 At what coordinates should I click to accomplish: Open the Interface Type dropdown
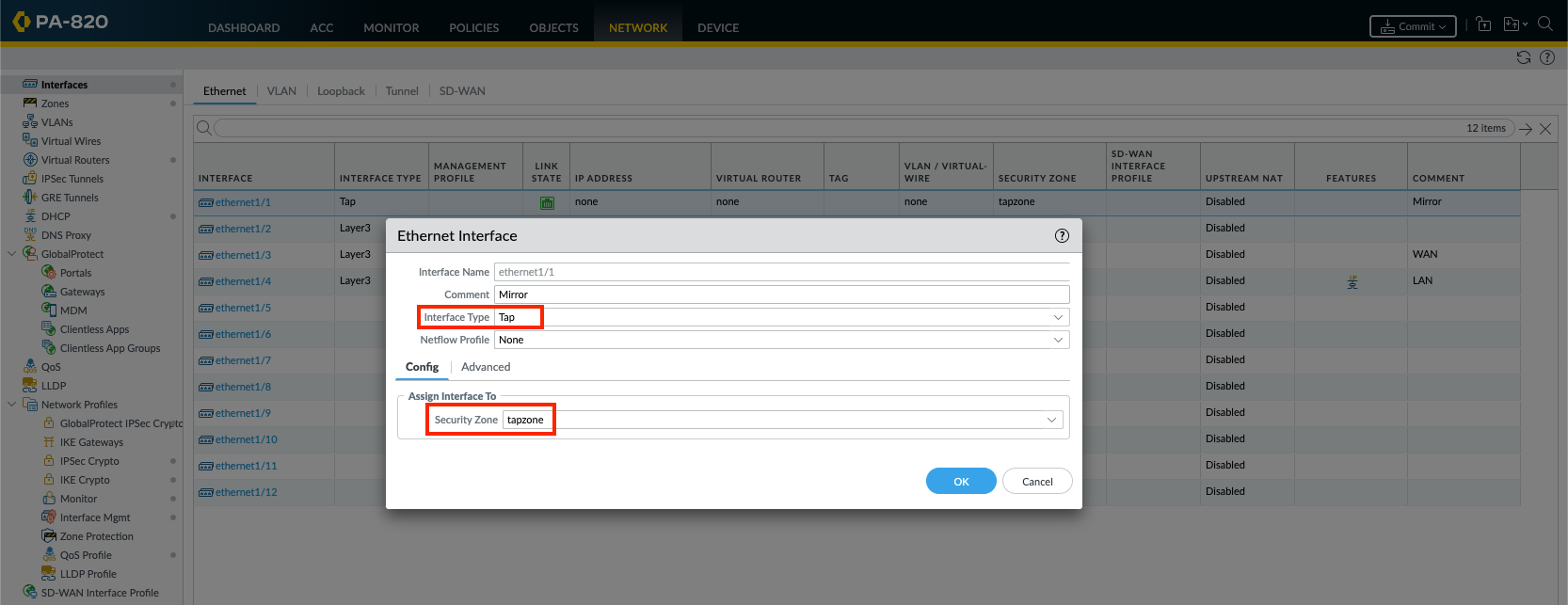click(1058, 317)
